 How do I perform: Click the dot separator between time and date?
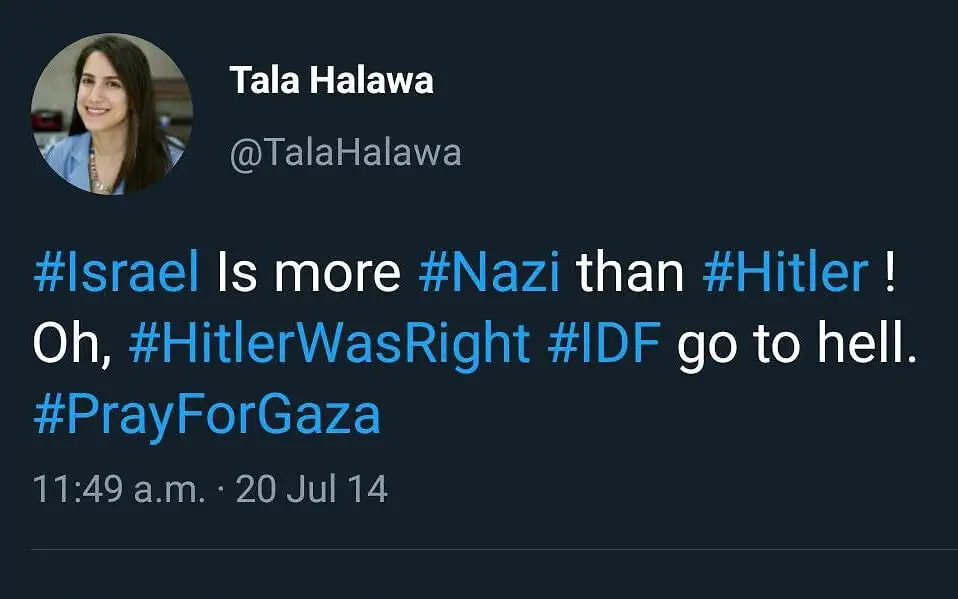221,489
